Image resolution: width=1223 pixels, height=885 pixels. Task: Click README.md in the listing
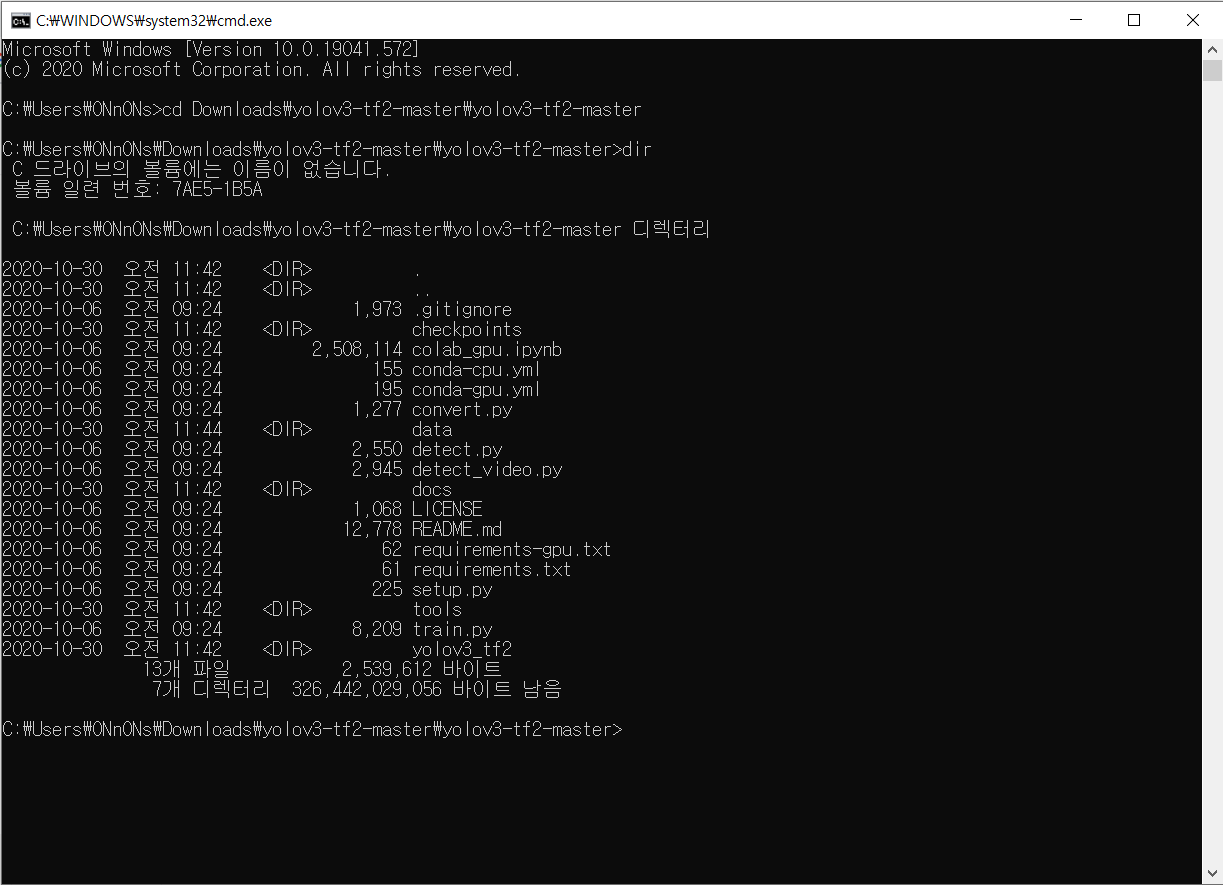point(457,530)
